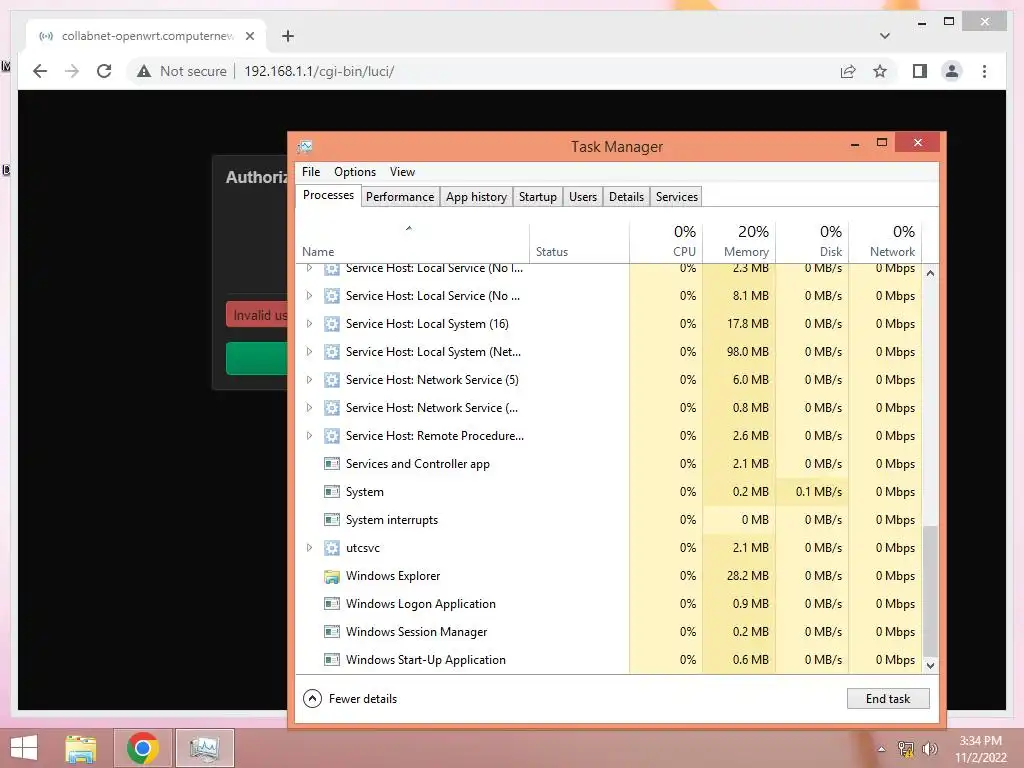Screen dimensions: 1024x768
Task: Click the Windows Start-Up Application icon
Action: click(x=332, y=660)
